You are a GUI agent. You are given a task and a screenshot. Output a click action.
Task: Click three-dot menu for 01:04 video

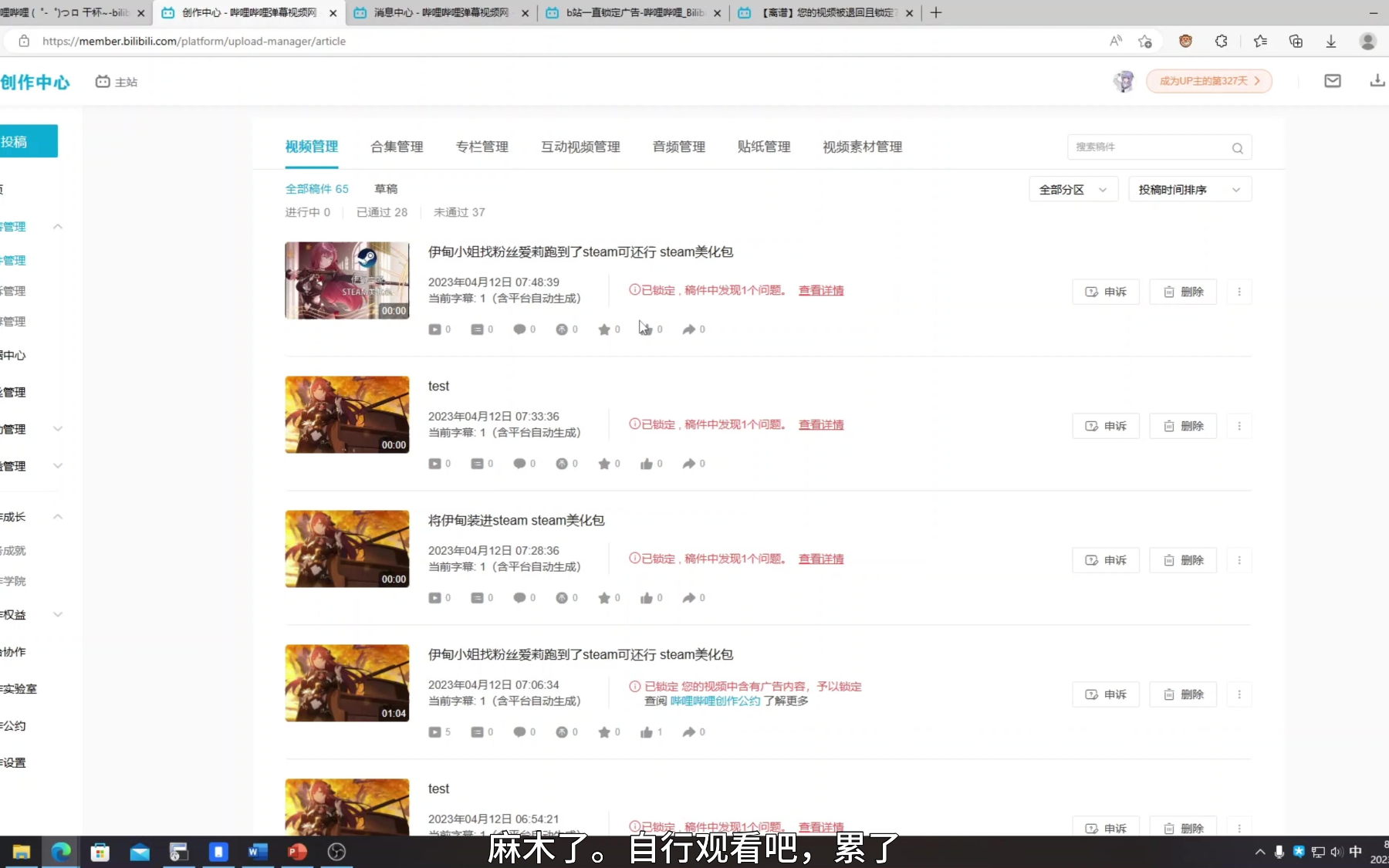(x=1239, y=694)
